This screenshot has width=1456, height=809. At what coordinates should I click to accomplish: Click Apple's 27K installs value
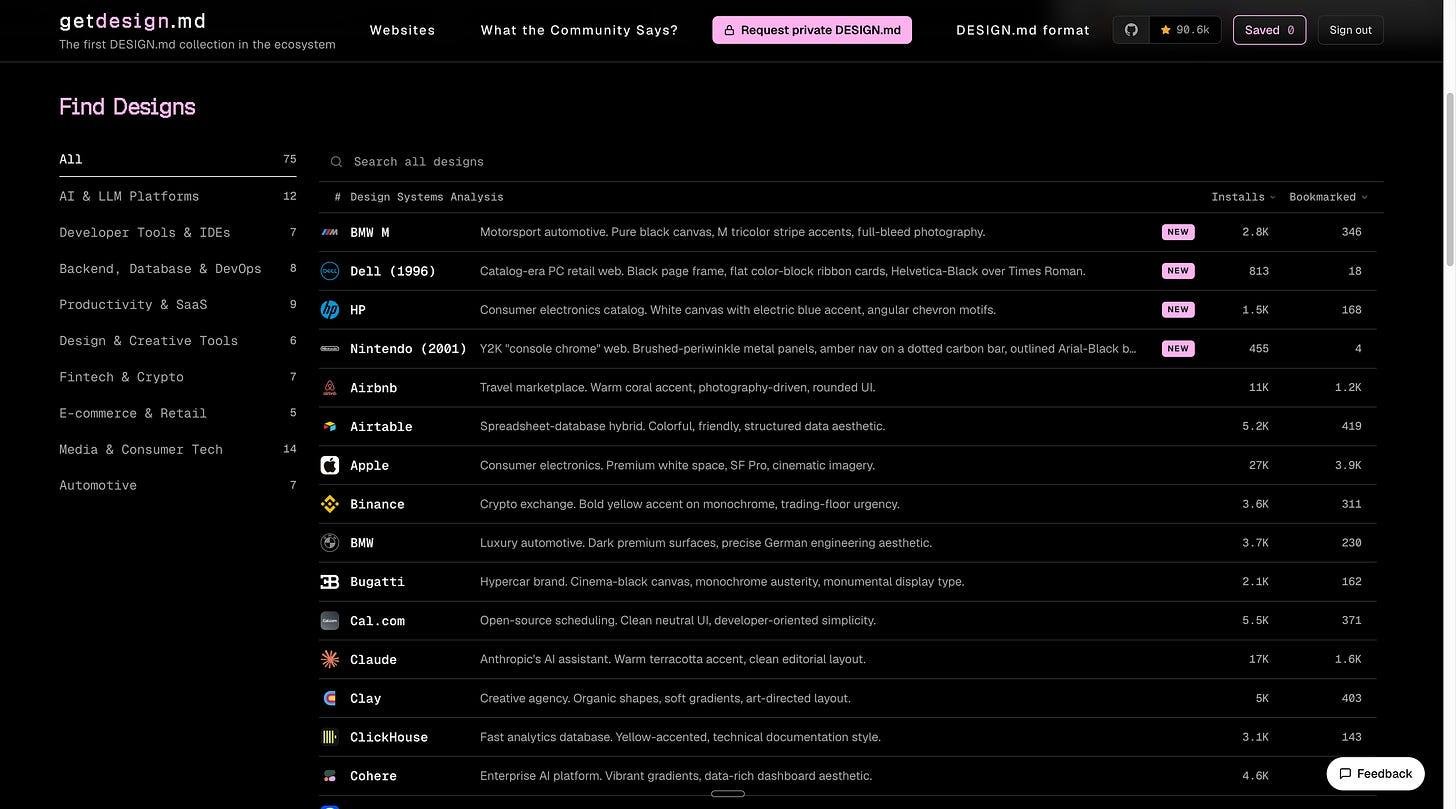1259,466
